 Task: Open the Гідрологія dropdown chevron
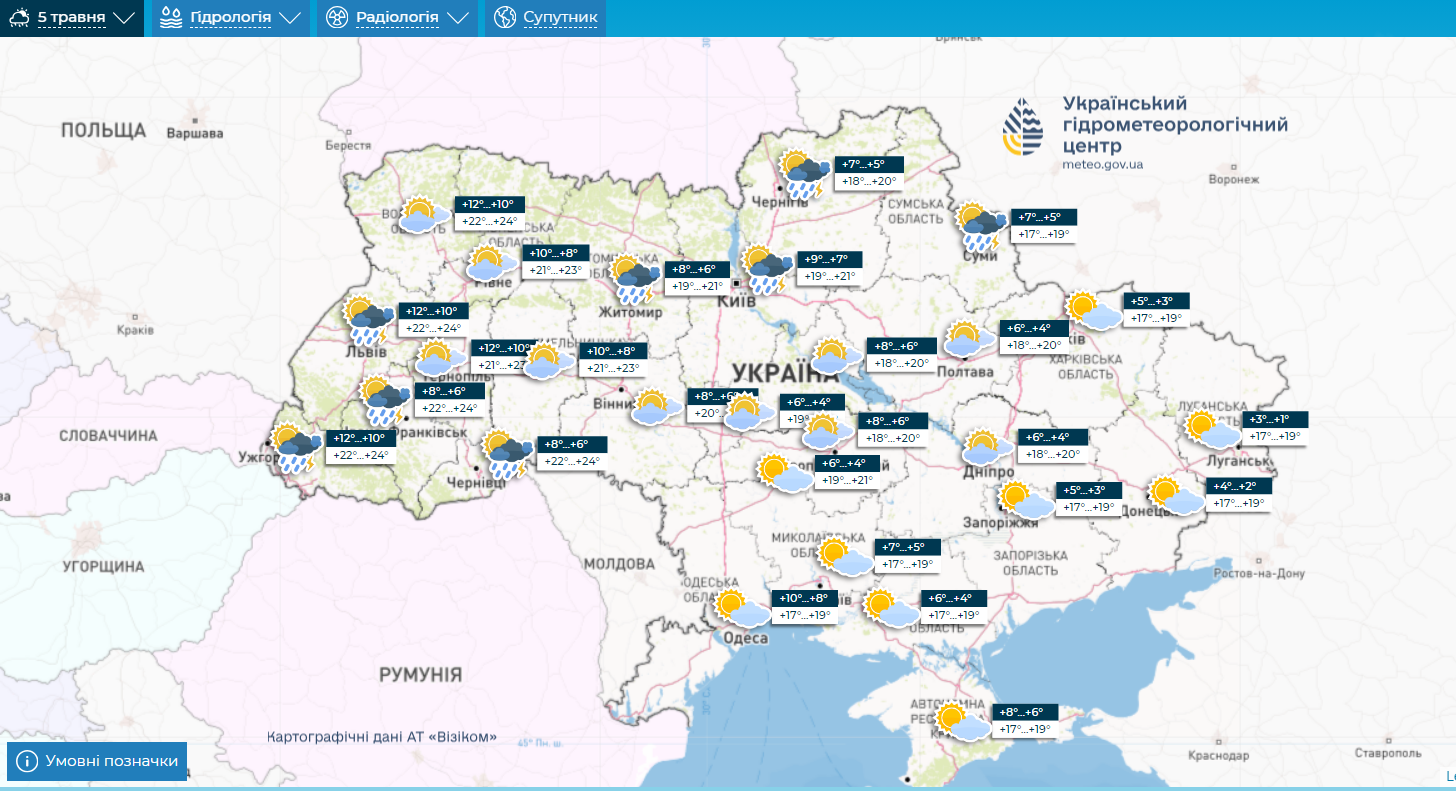point(291,17)
